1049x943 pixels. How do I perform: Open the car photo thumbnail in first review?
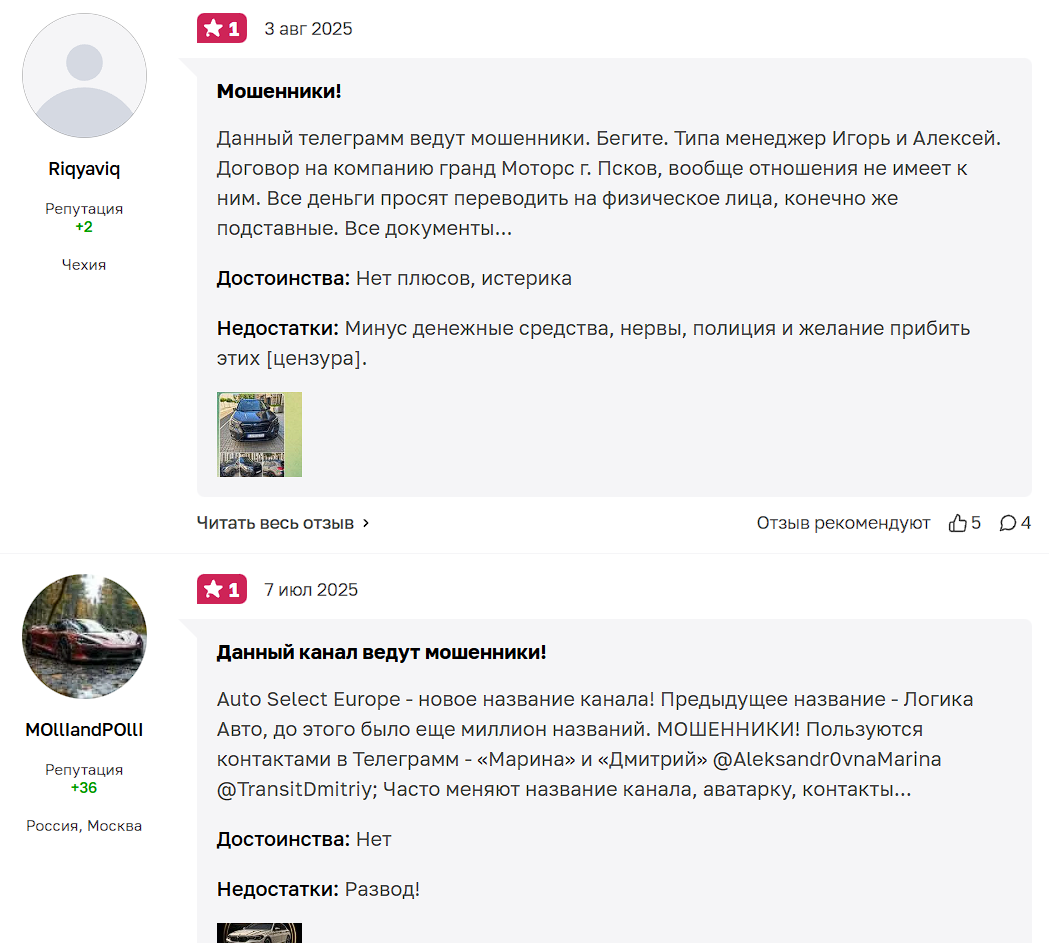tap(260, 434)
